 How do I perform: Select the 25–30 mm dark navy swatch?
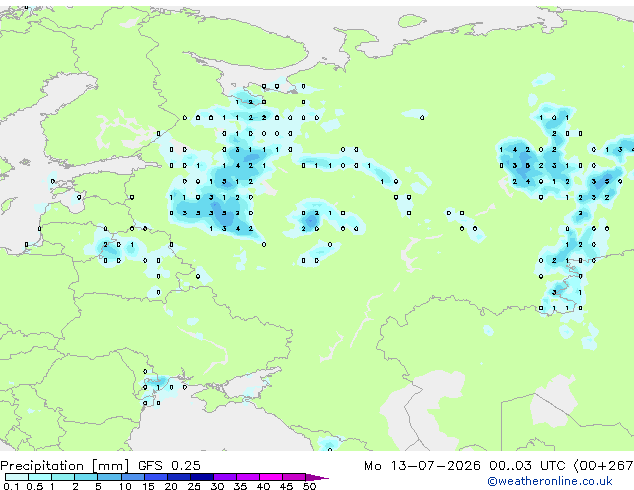(202, 477)
